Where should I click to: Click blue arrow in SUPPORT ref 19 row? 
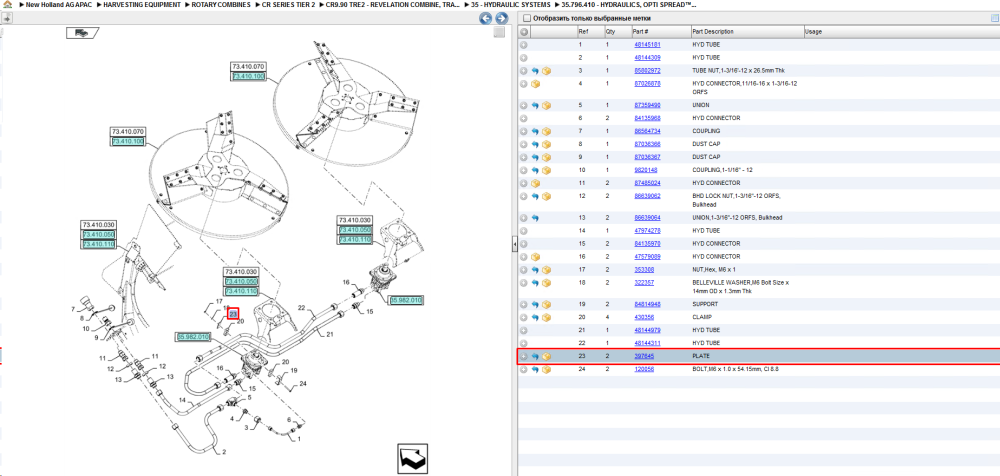click(x=535, y=304)
